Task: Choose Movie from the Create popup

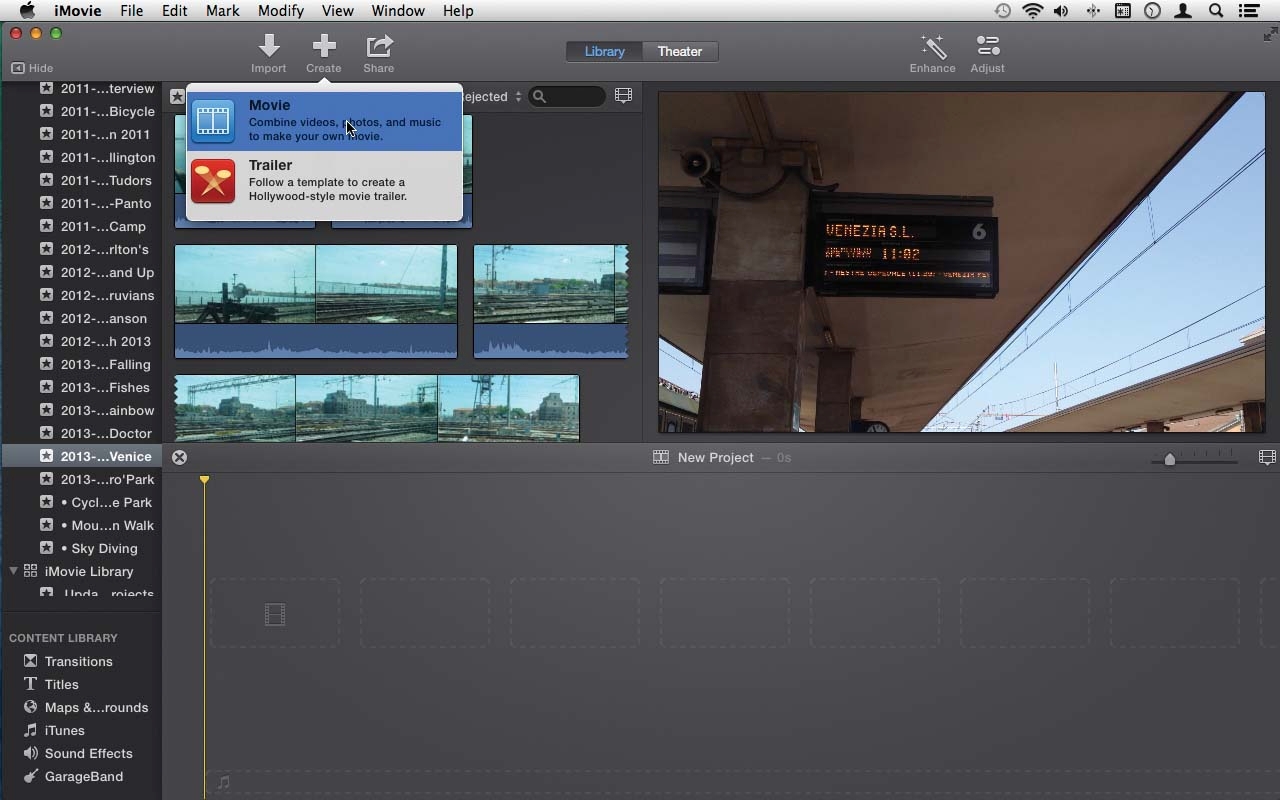Action: 324,120
